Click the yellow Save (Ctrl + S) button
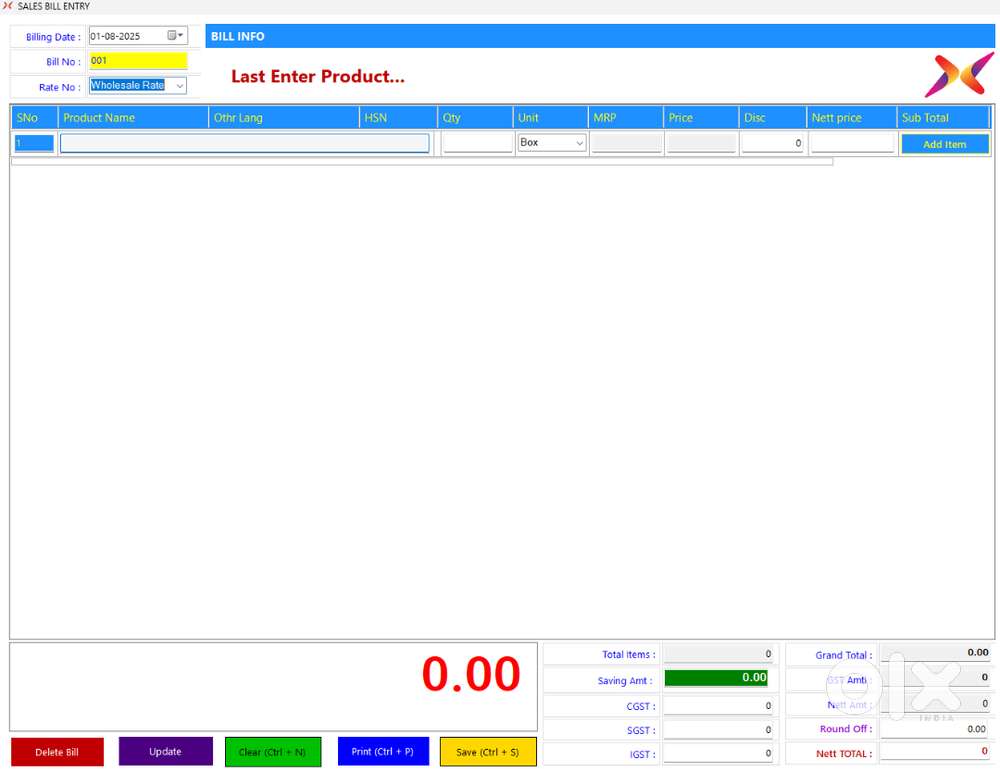Image resolution: width=1000 pixels, height=769 pixels. click(x=488, y=752)
